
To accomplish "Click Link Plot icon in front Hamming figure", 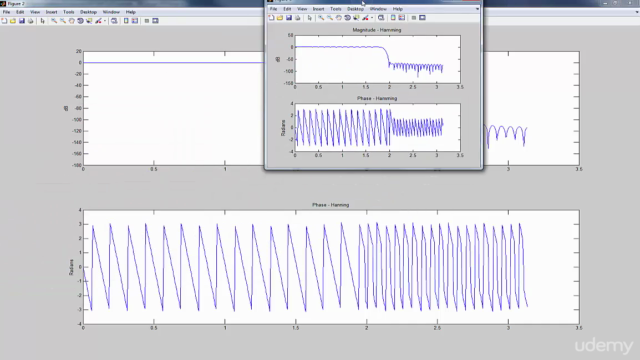I will [x=381, y=18].
